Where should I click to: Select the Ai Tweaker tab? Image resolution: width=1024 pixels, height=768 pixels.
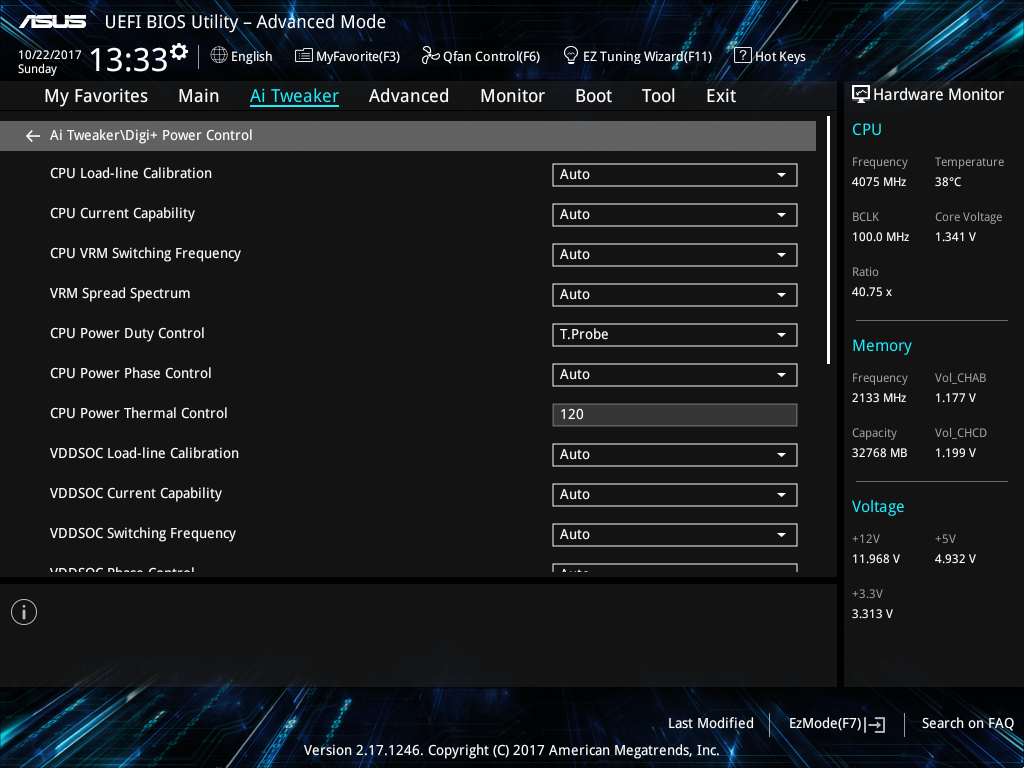click(294, 96)
